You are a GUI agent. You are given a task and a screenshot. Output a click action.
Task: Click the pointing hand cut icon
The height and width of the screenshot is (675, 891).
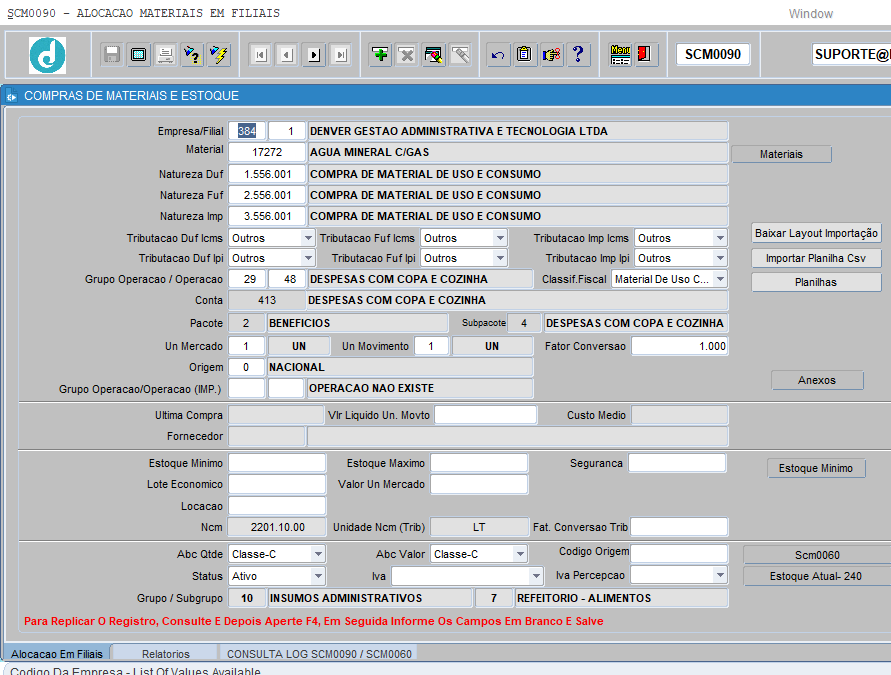pos(551,55)
